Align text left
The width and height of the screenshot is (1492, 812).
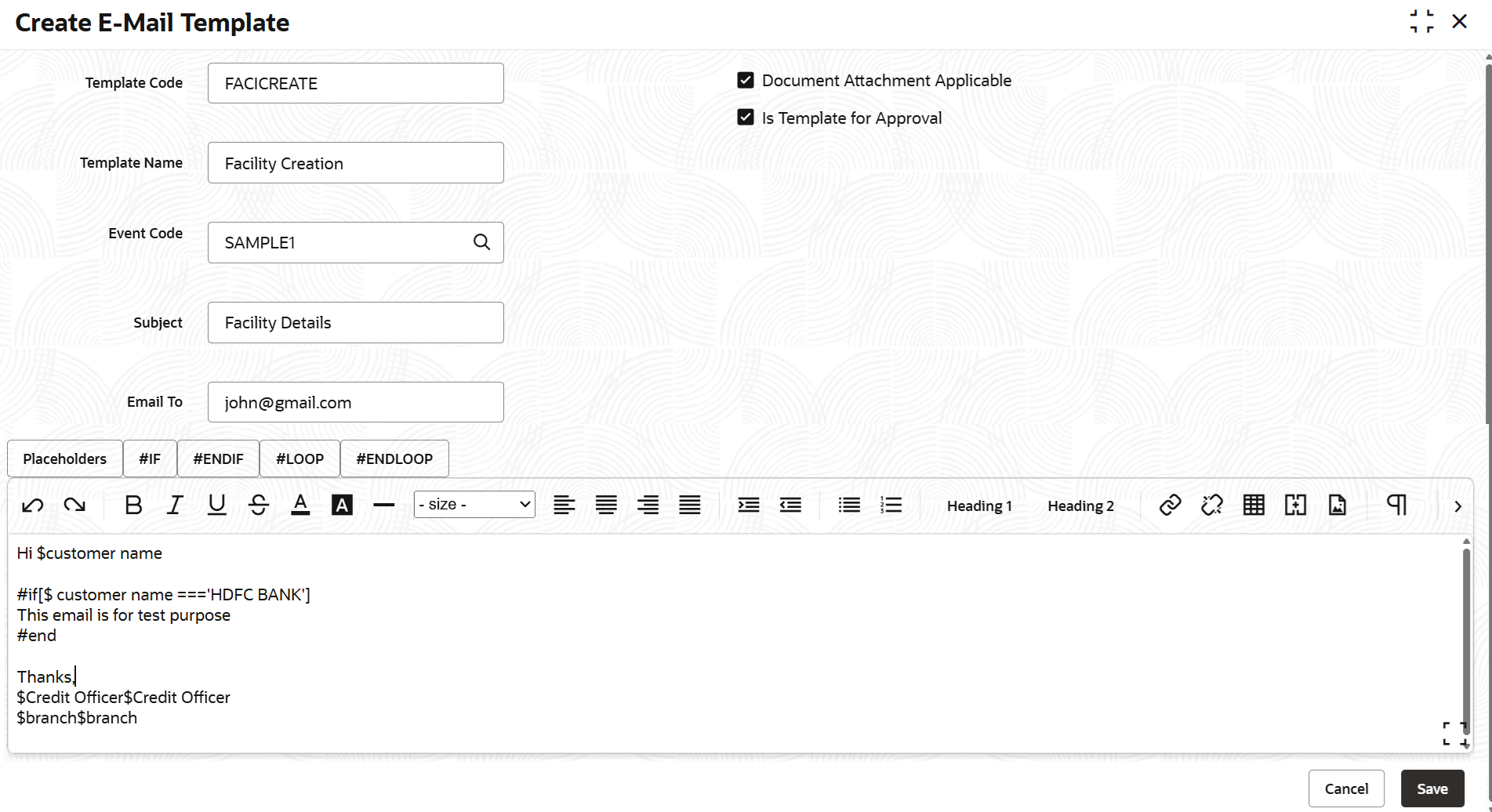(564, 506)
